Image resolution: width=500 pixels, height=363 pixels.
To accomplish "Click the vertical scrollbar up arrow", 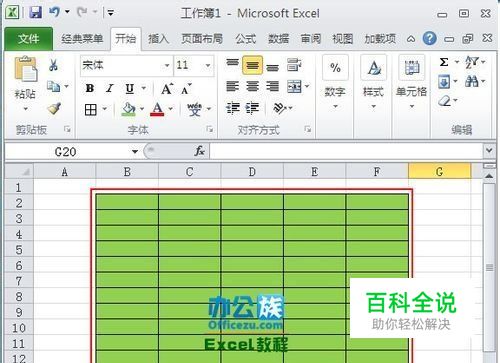I will tap(489, 176).
